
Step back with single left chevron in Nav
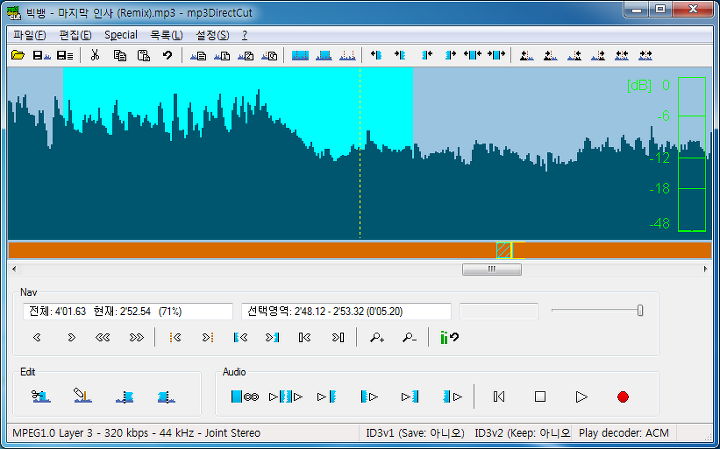[x=37, y=337]
